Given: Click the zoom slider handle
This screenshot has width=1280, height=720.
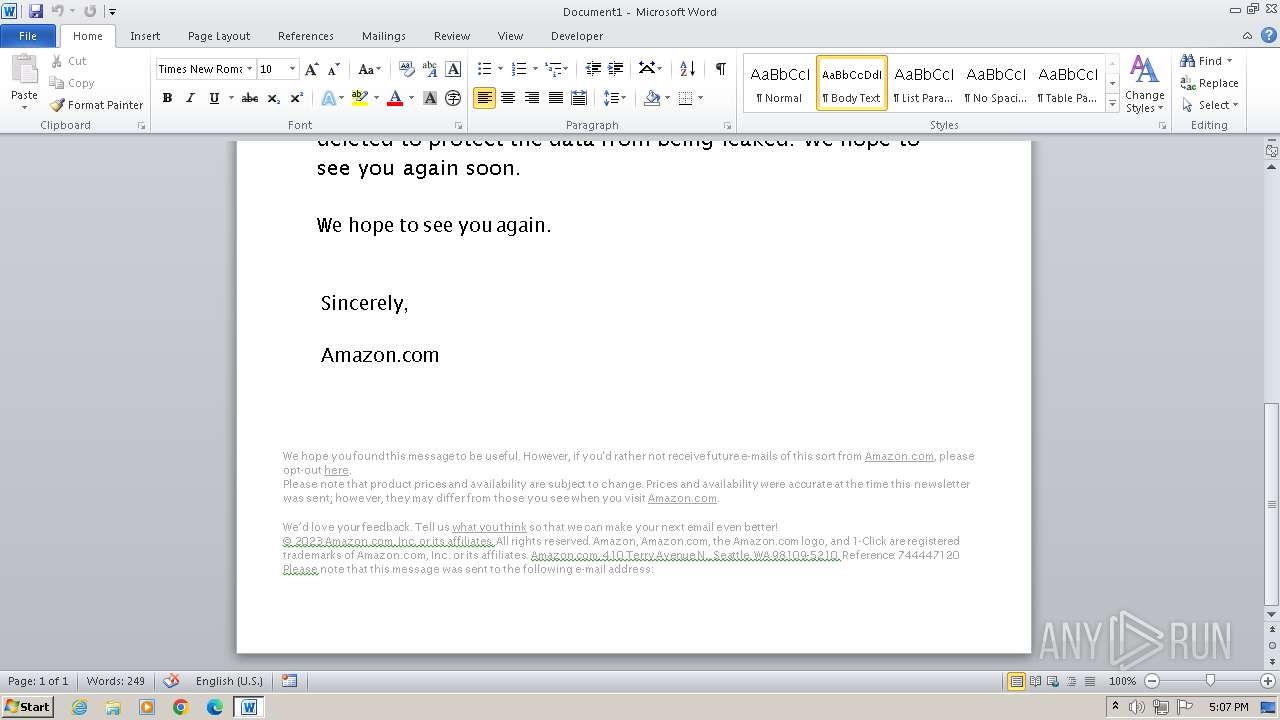Looking at the screenshot, I should pyautogui.click(x=1210, y=681).
